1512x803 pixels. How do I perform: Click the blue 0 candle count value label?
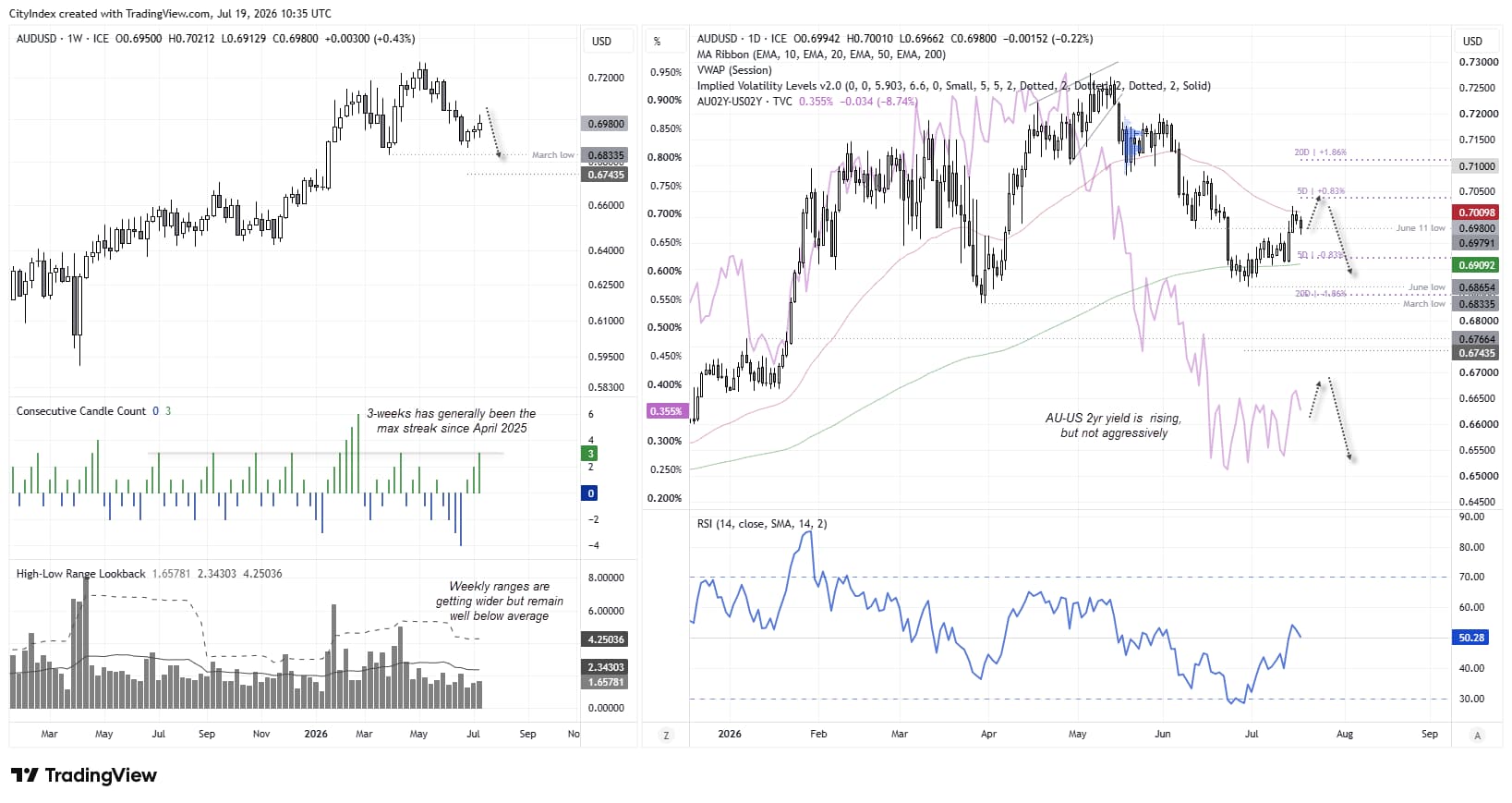click(591, 493)
